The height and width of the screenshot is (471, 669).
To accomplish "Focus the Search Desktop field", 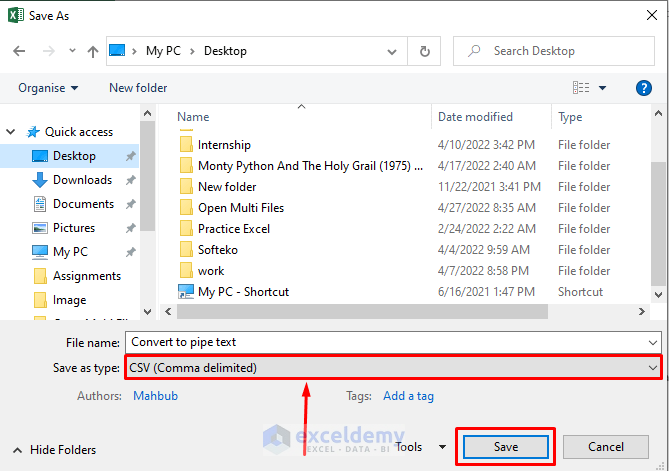I will [554, 51].
